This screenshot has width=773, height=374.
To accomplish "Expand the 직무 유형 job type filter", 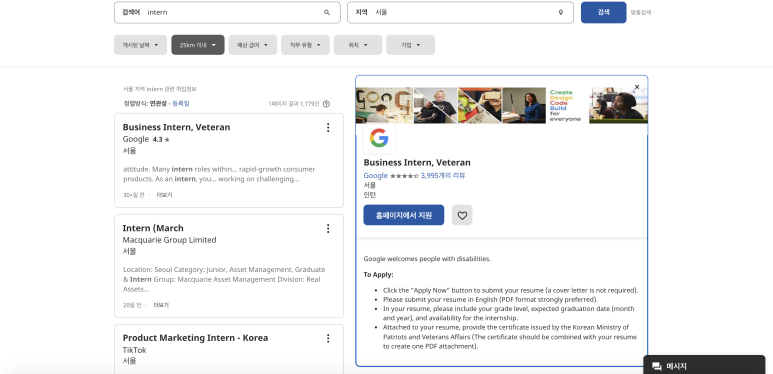I will point(305,45).
